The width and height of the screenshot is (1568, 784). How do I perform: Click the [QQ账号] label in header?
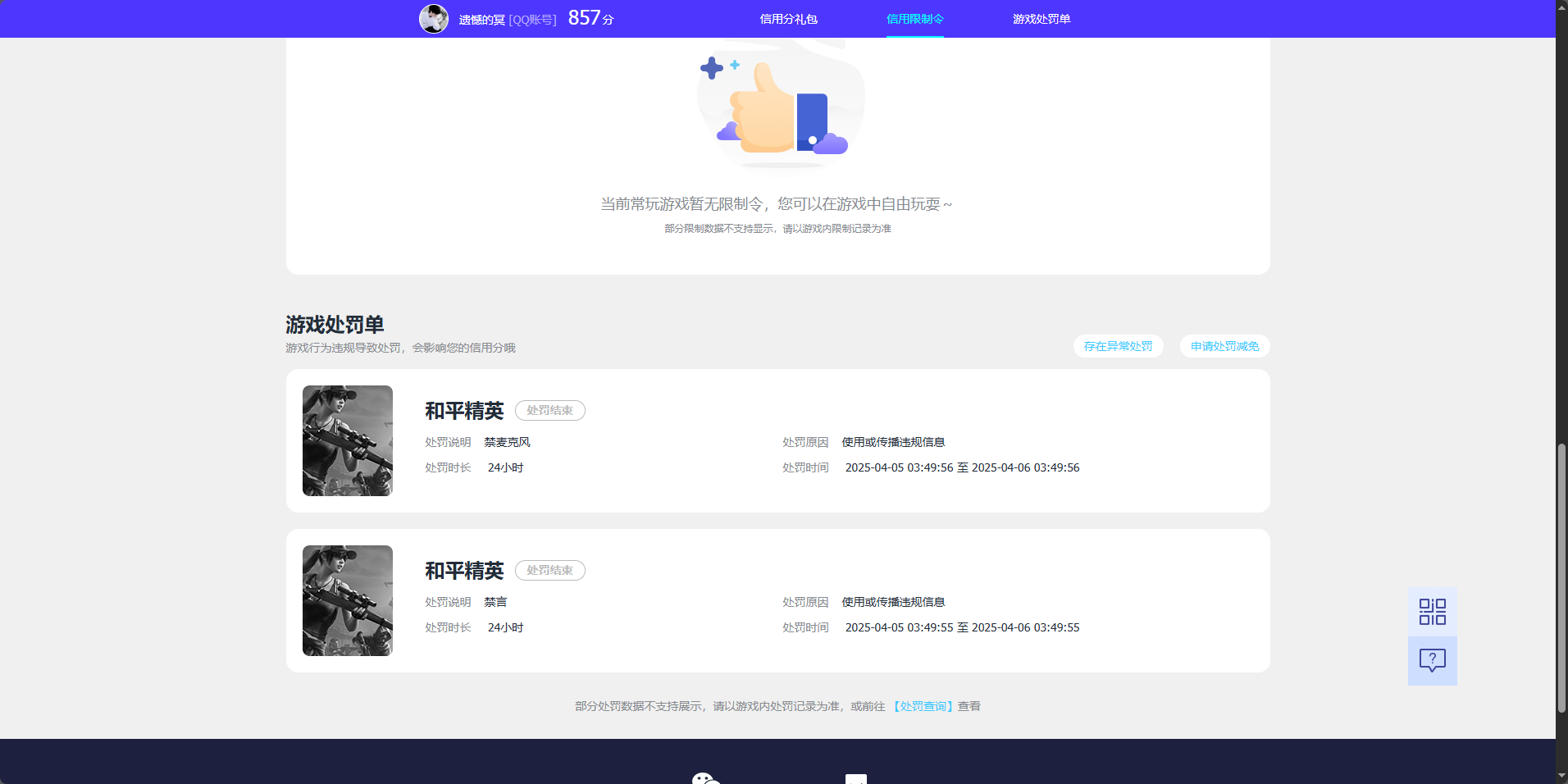click(x=533, y=20)
